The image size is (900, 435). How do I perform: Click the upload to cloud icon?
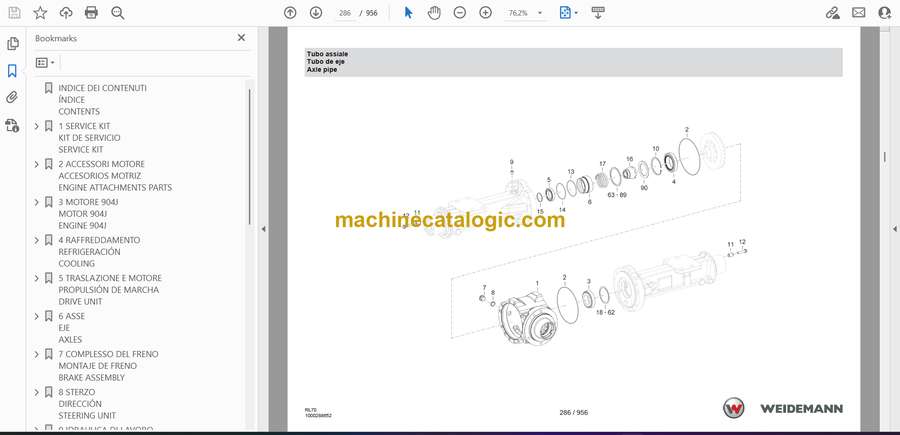(x=66, y=13)
